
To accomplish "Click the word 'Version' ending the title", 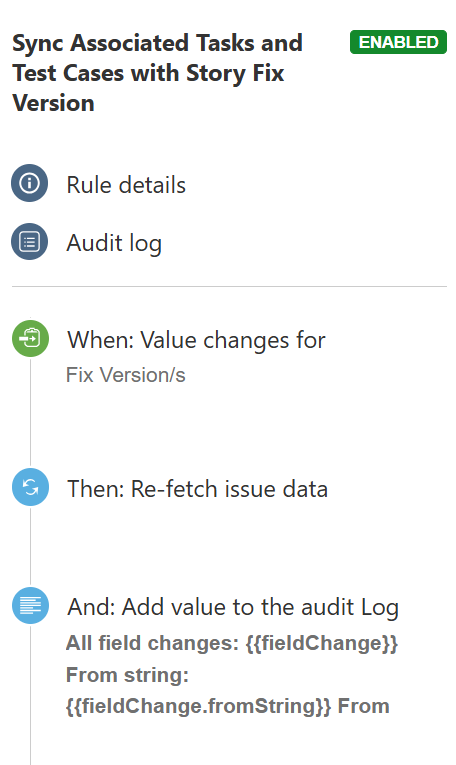I will (53, 103).
